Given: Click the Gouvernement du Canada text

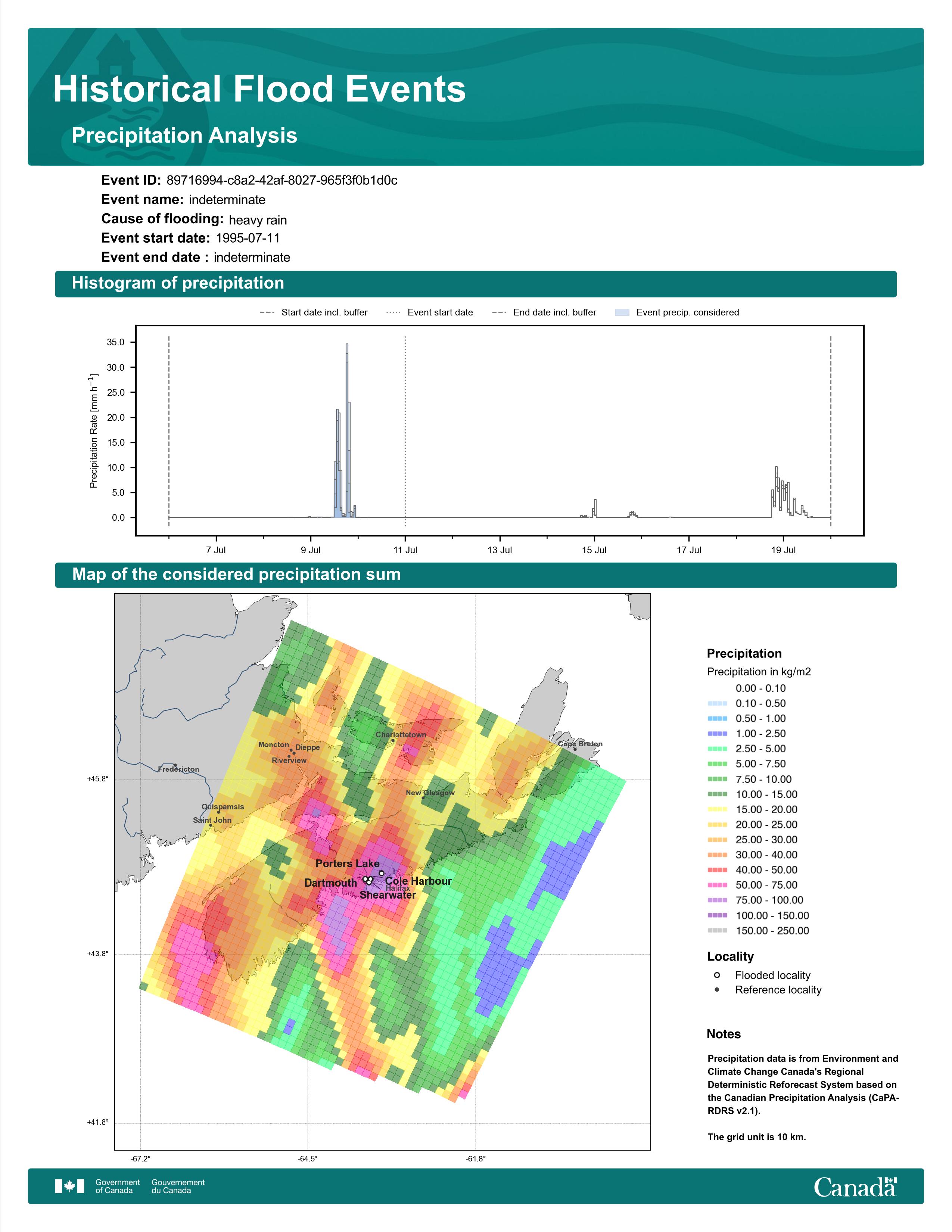Looking at the screenshot, I should [178, 1186].
